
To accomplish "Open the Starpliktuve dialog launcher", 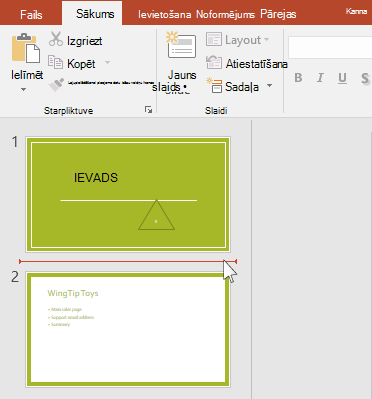I will click(x=149, y=110).
